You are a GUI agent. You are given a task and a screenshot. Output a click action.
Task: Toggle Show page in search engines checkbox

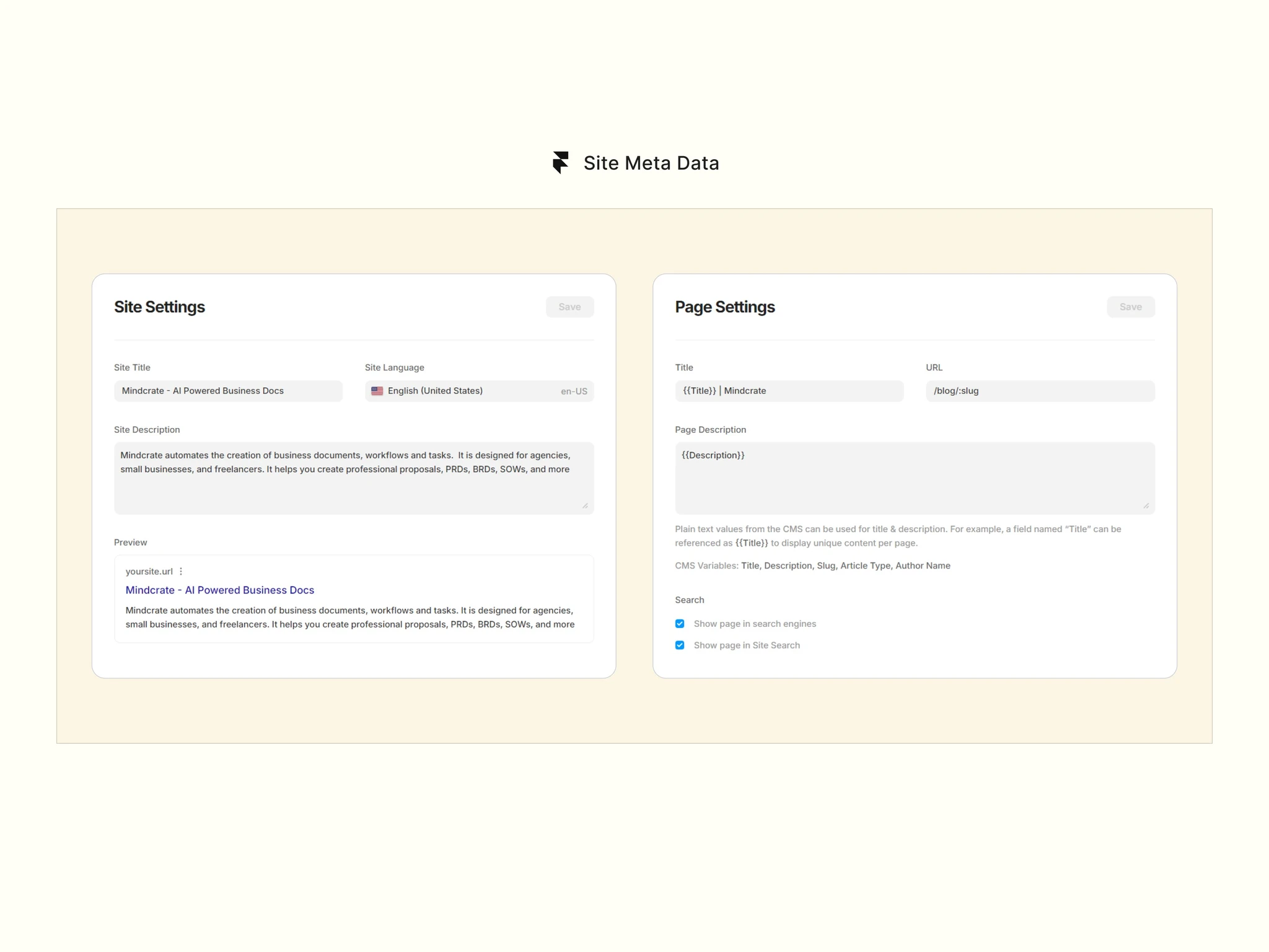pos(680,624)
